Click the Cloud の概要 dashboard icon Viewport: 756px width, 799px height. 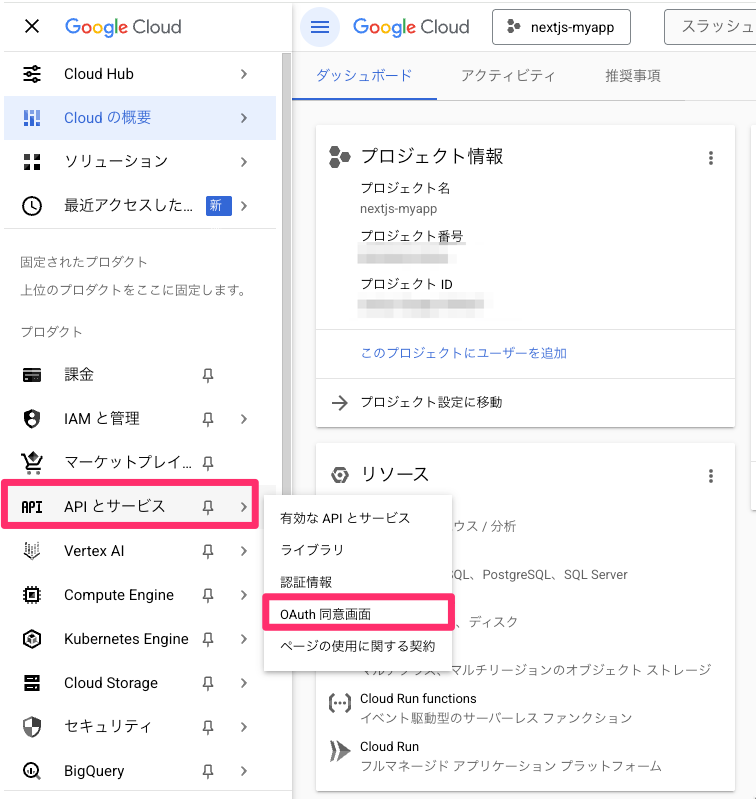click(x=32, y=118)
